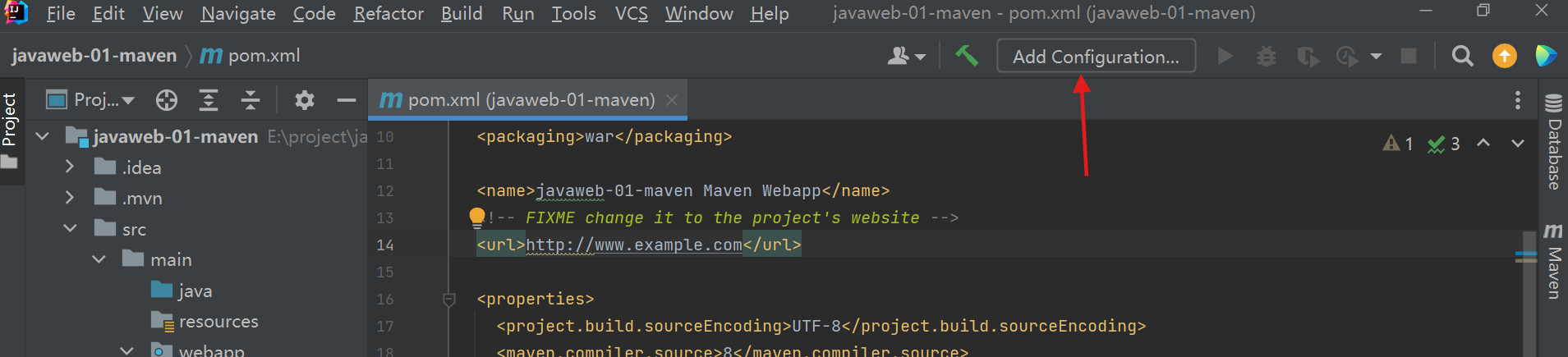The image size is (1568, 357).
Task: Collapse the webapp folder
Action: coord(126,350)
